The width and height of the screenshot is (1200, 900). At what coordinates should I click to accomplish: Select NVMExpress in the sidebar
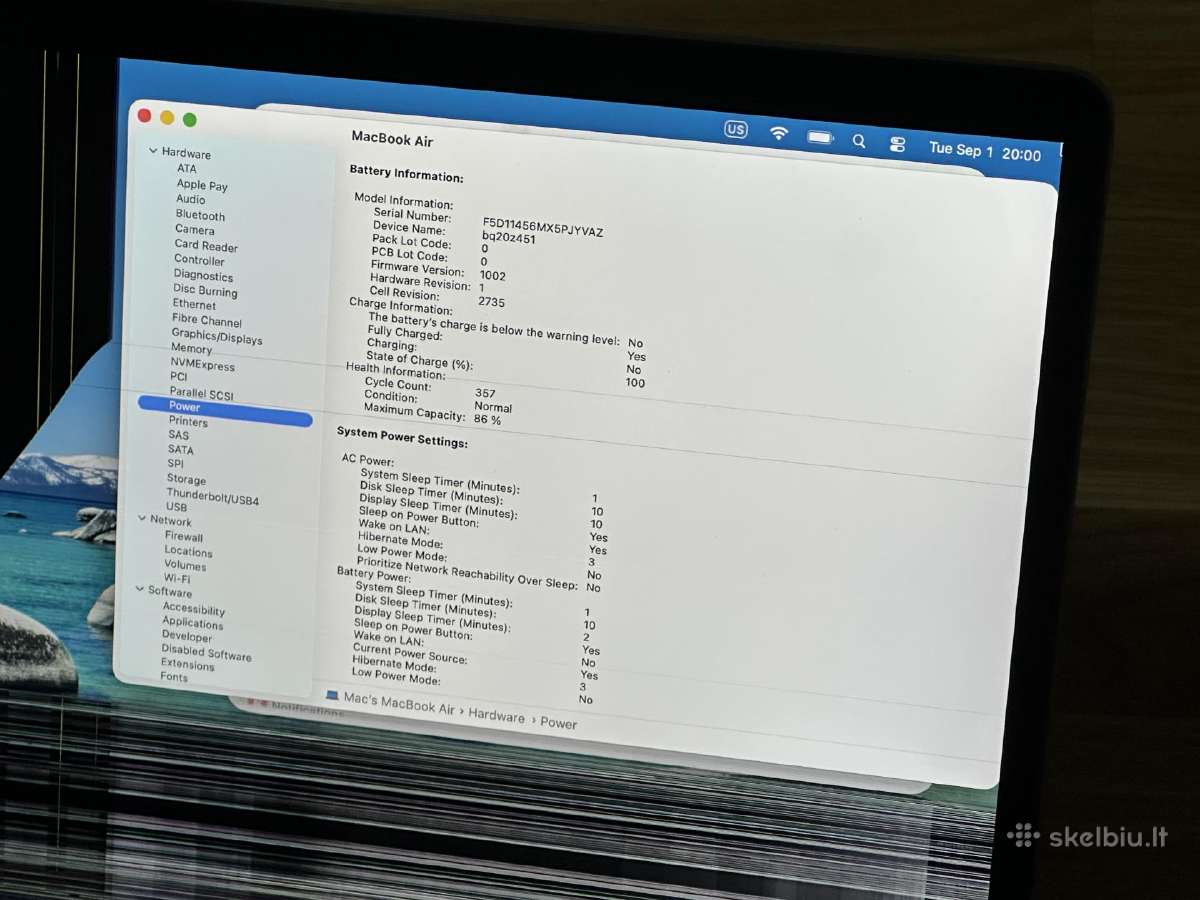pos(202,365)
